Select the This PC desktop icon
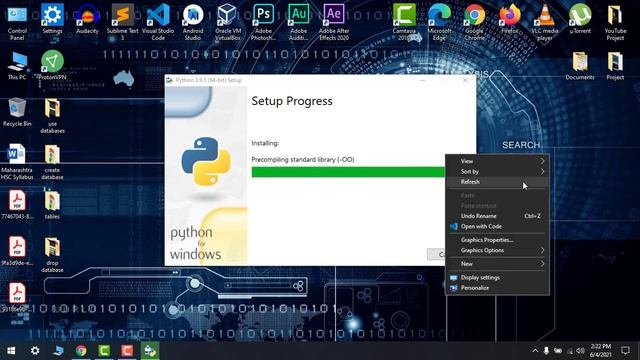 (x=17, y=66)
